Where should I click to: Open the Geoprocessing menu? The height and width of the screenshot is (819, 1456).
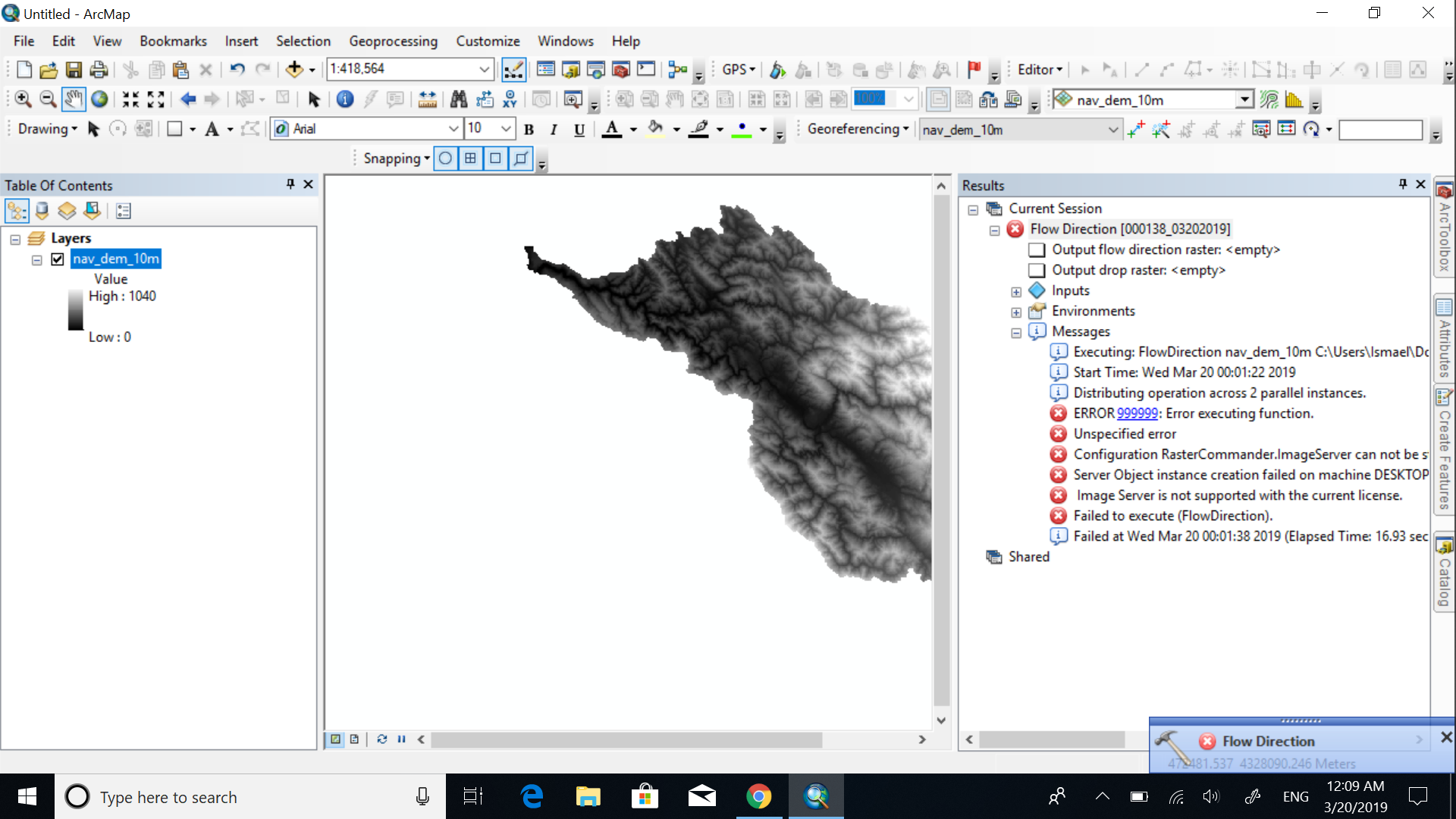(x=393, y=41)
